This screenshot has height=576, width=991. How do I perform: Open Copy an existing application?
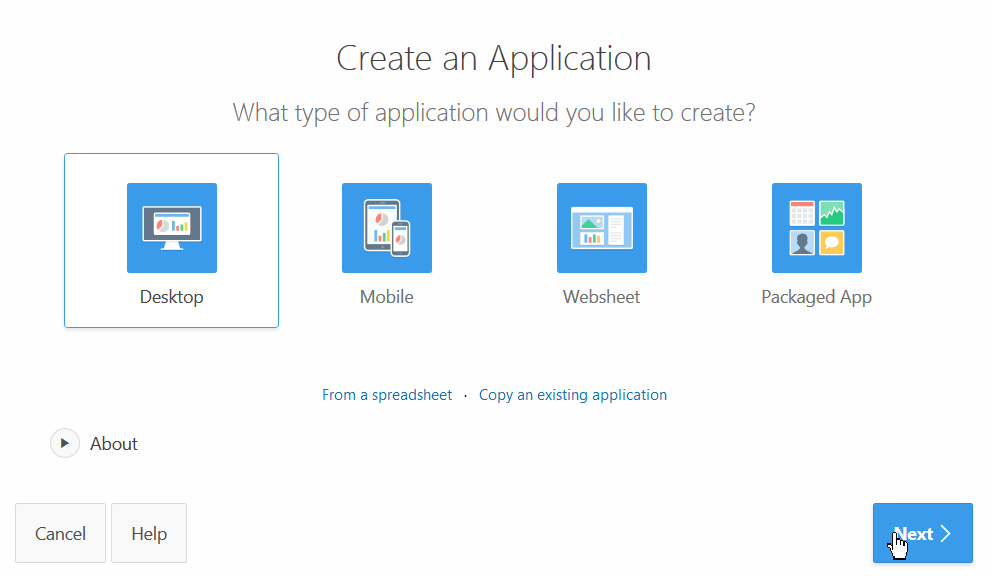coord(572,394)
